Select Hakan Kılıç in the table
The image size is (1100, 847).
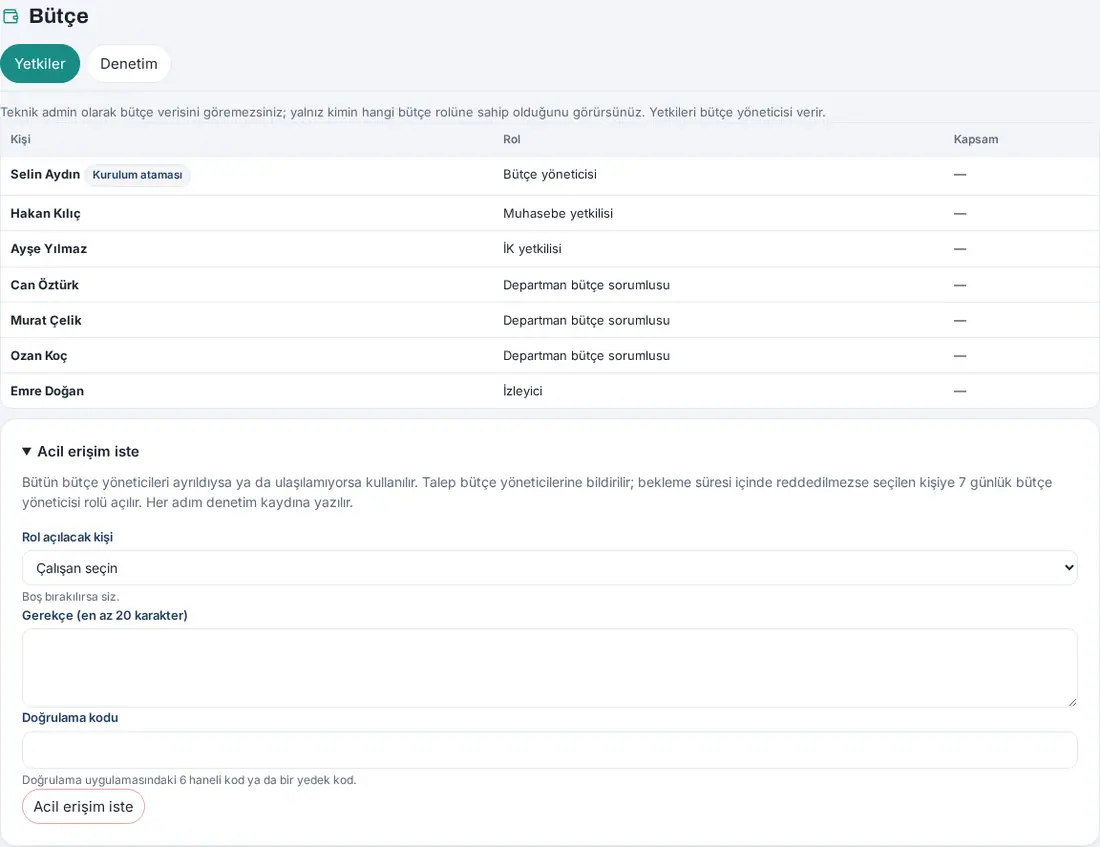tap(549, 213)
